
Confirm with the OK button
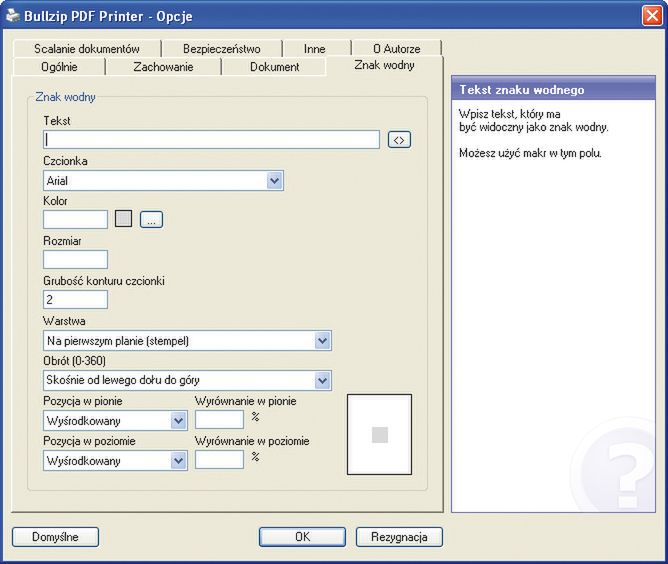pos(302,537)
